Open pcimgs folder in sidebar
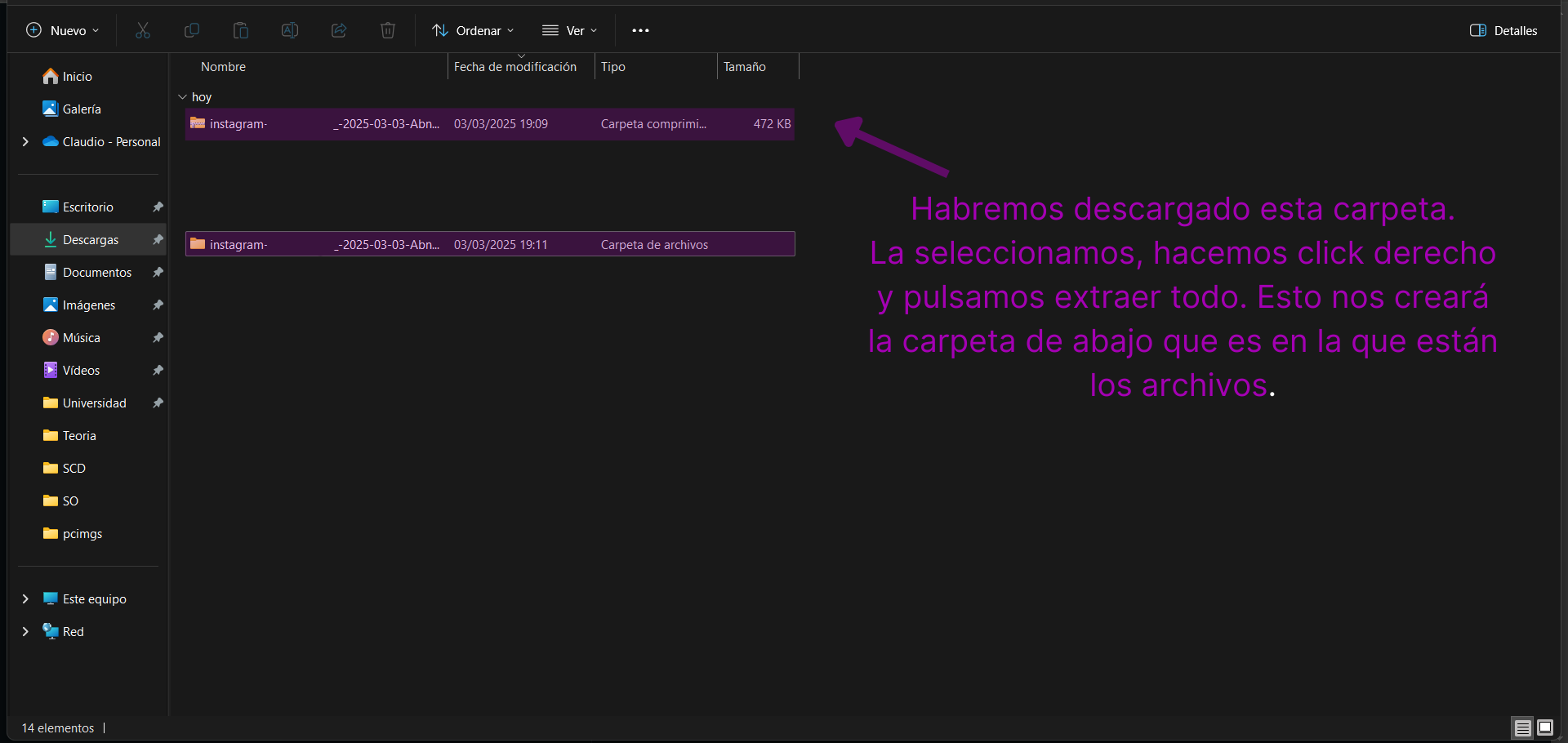Viewport: 1568px width, 743px height. (73, 533)
